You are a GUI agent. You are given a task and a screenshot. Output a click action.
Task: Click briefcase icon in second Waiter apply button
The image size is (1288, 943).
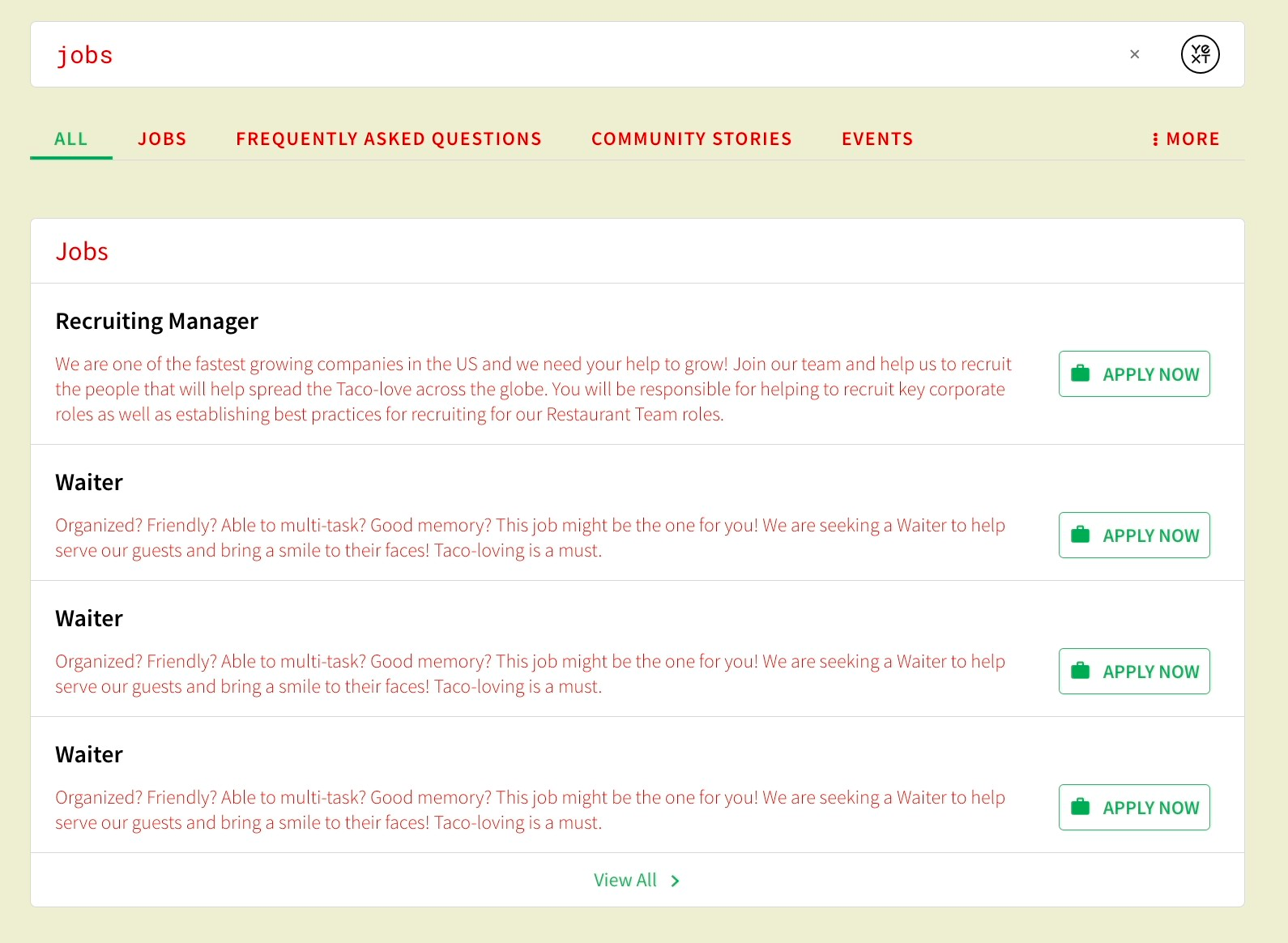tap(1080, 671)
